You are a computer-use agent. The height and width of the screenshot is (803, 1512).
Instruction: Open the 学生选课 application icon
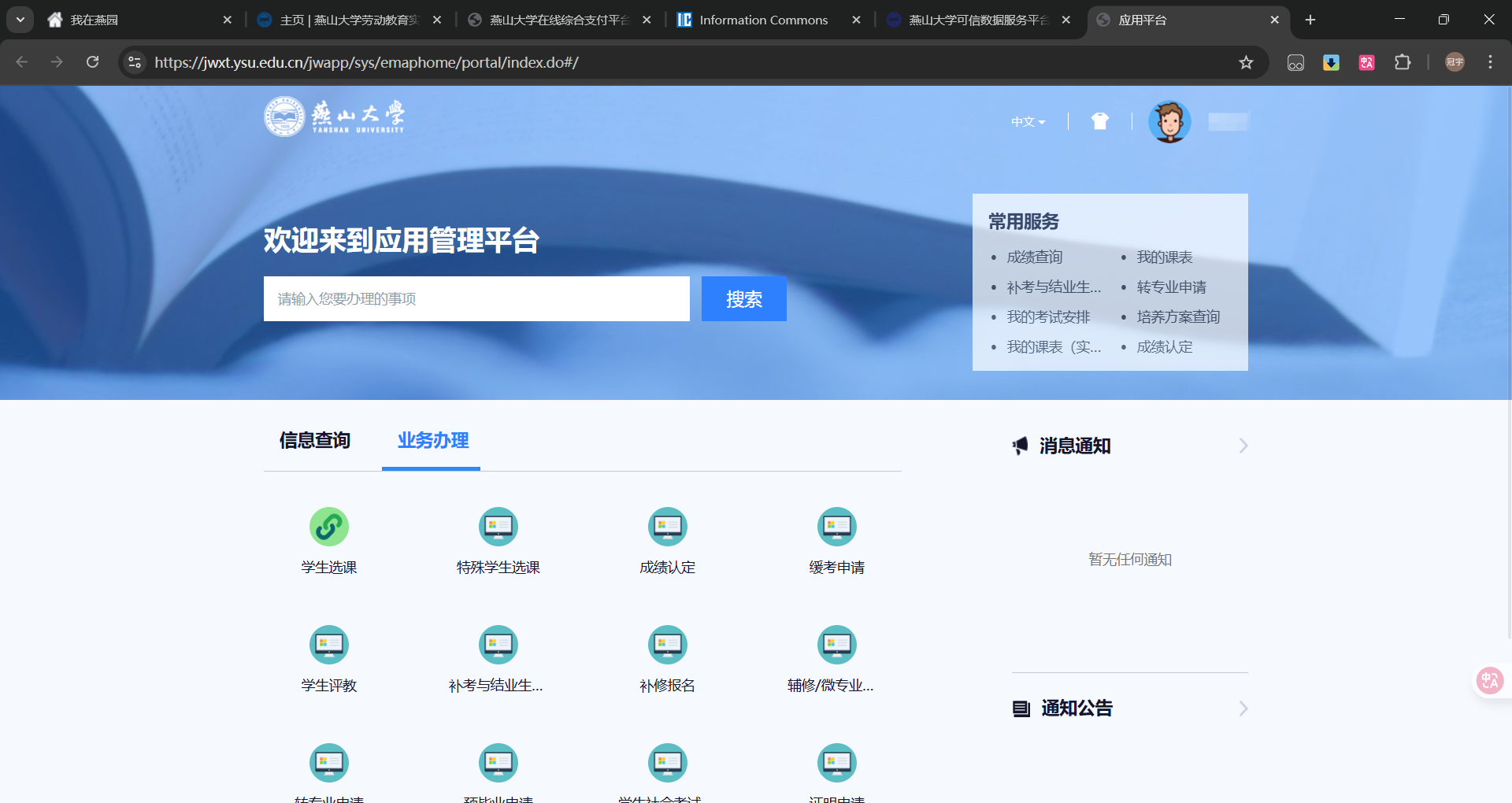coord(328,527)
